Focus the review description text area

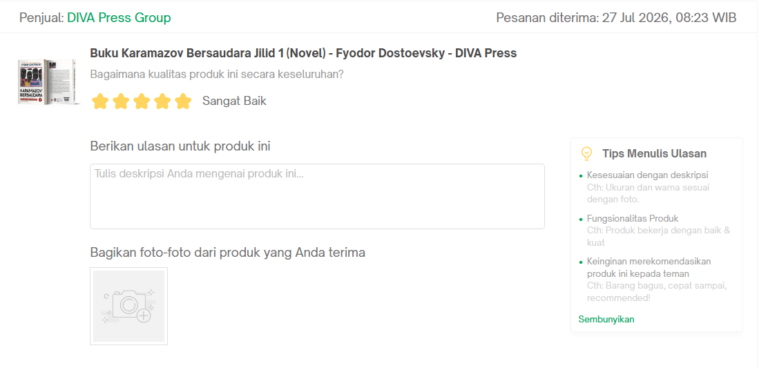point(317,196)
